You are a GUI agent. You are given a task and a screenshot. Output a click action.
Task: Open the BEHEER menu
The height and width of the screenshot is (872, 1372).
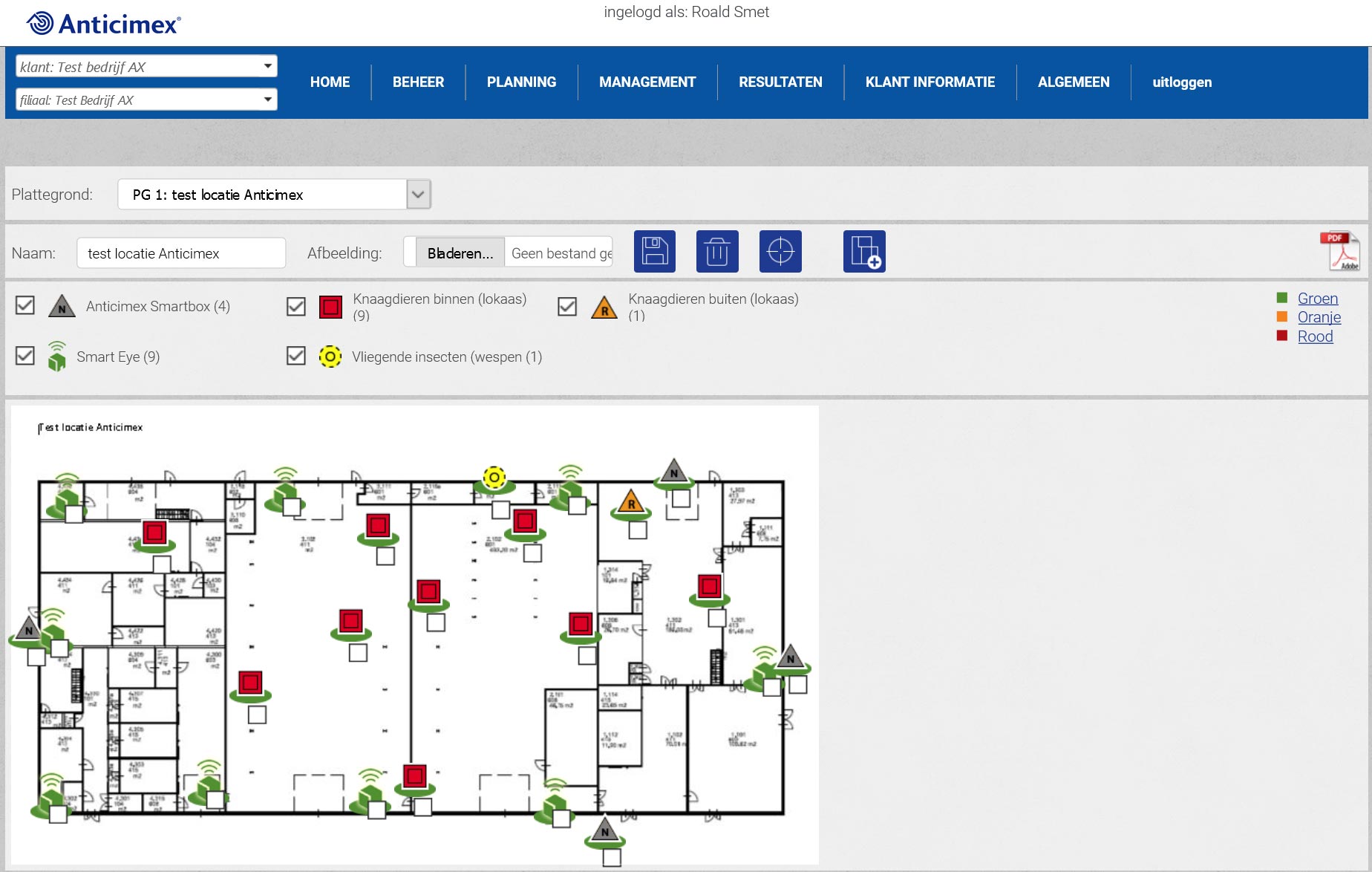tap(418, 82)
